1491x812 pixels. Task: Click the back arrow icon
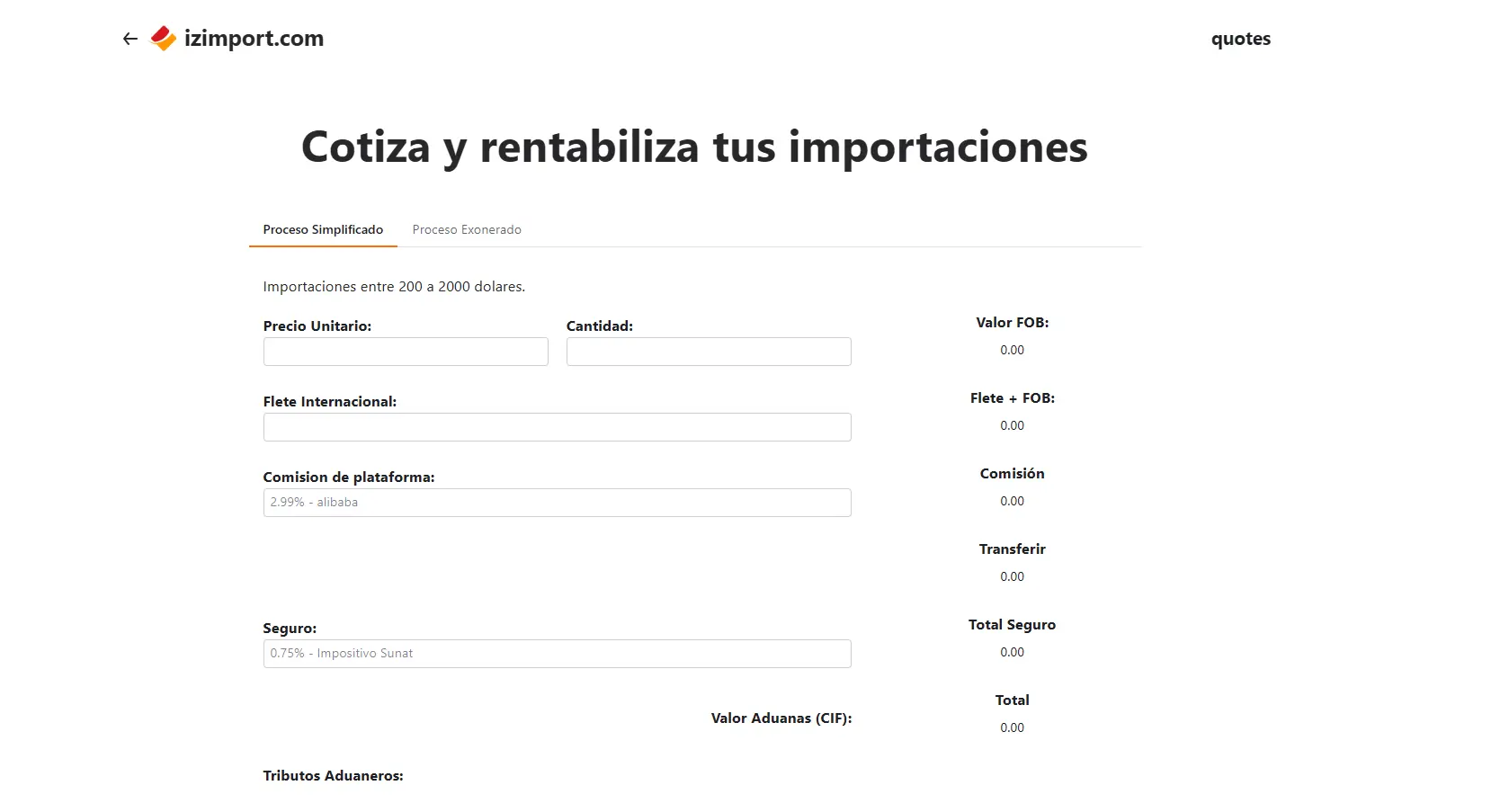130,39
